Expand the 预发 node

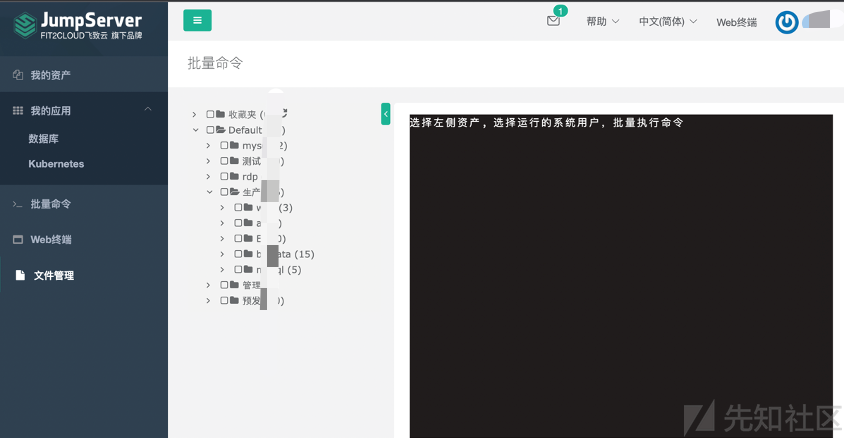pos(208,301)
